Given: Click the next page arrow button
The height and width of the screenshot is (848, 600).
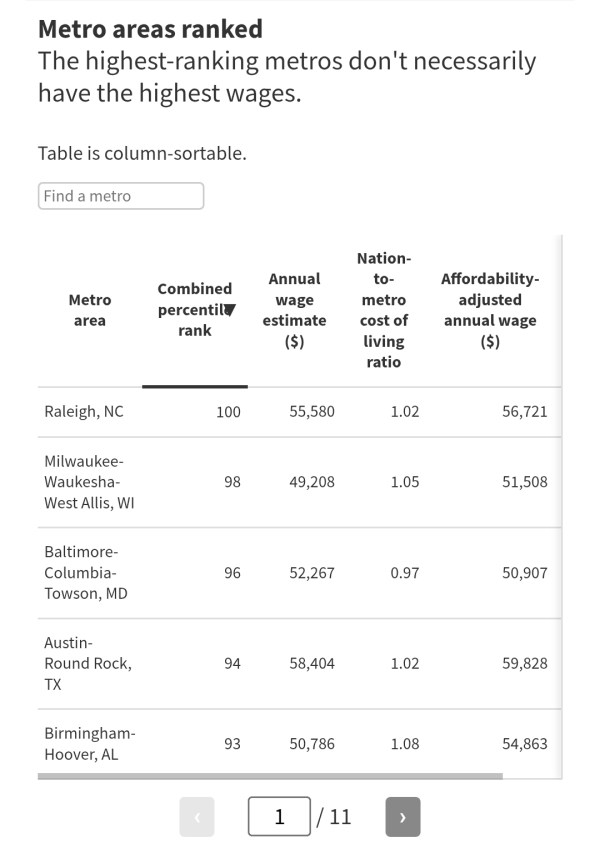Looking at the screenshot, I should 402,817.
